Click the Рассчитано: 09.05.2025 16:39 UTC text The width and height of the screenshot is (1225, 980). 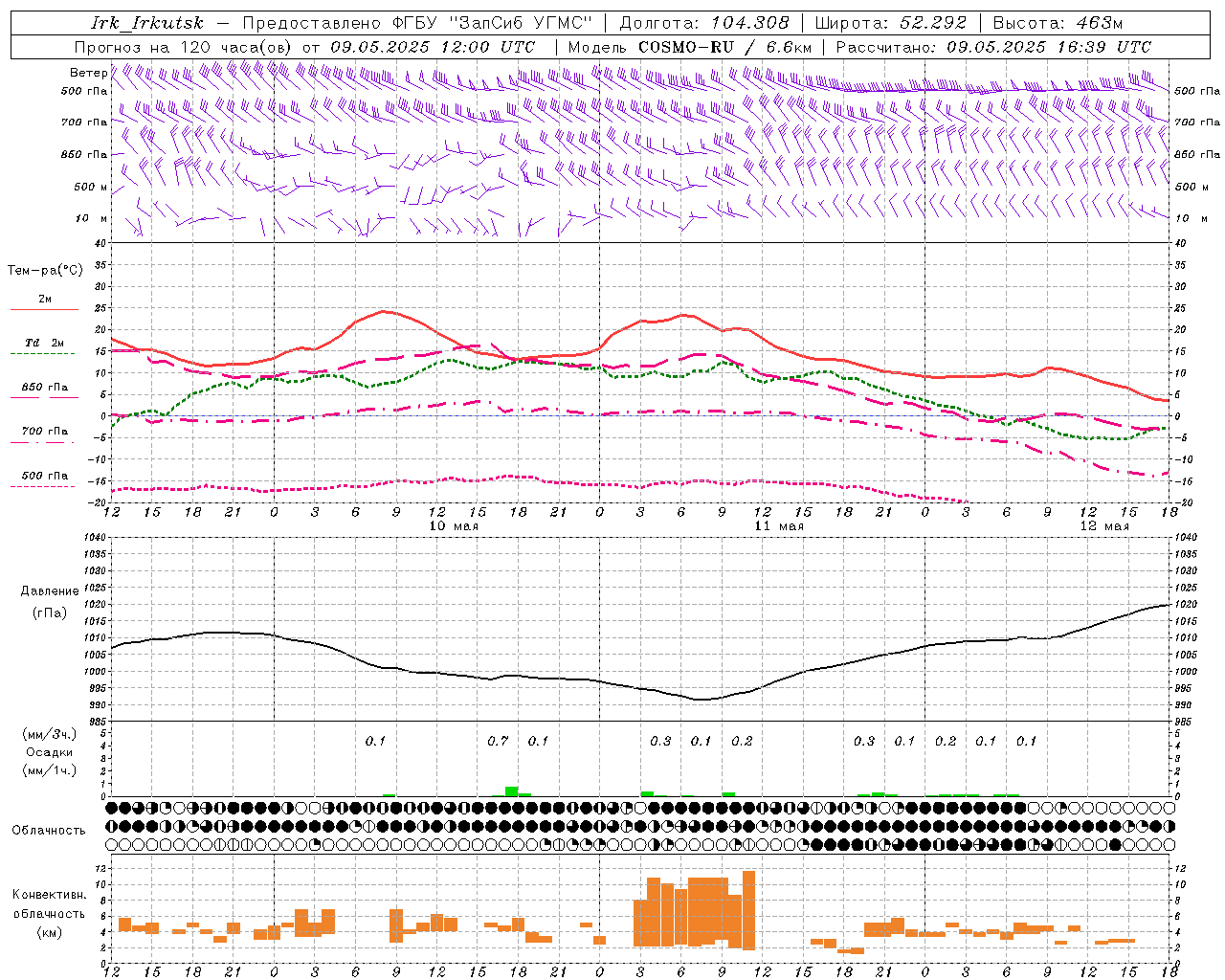point(993,47)
